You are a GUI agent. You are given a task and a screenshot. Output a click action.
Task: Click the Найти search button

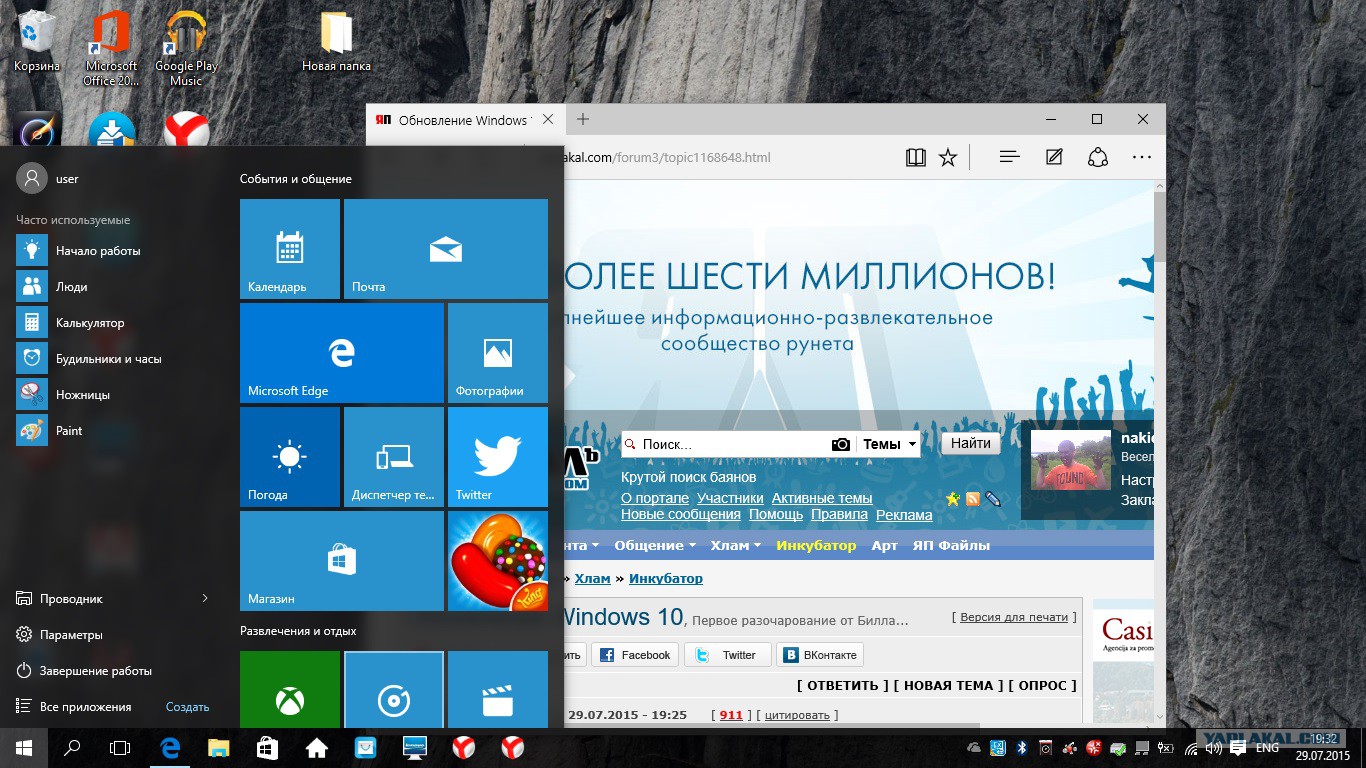(970, 443)
